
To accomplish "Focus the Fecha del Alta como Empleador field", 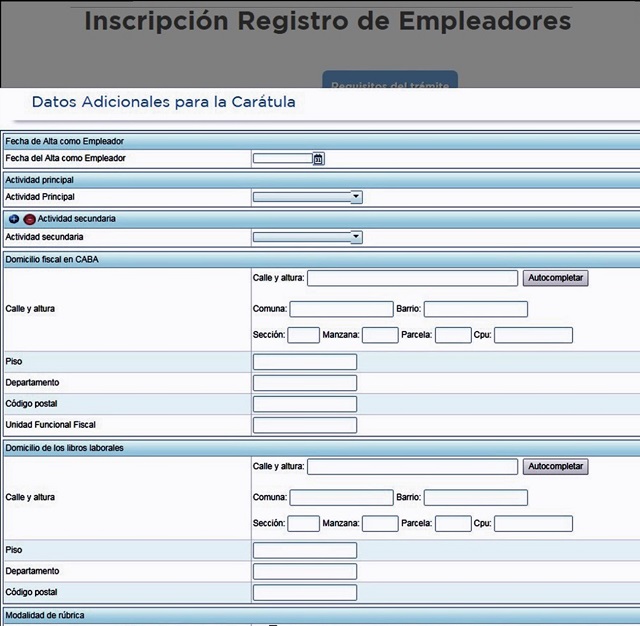I will coord(282,158).
